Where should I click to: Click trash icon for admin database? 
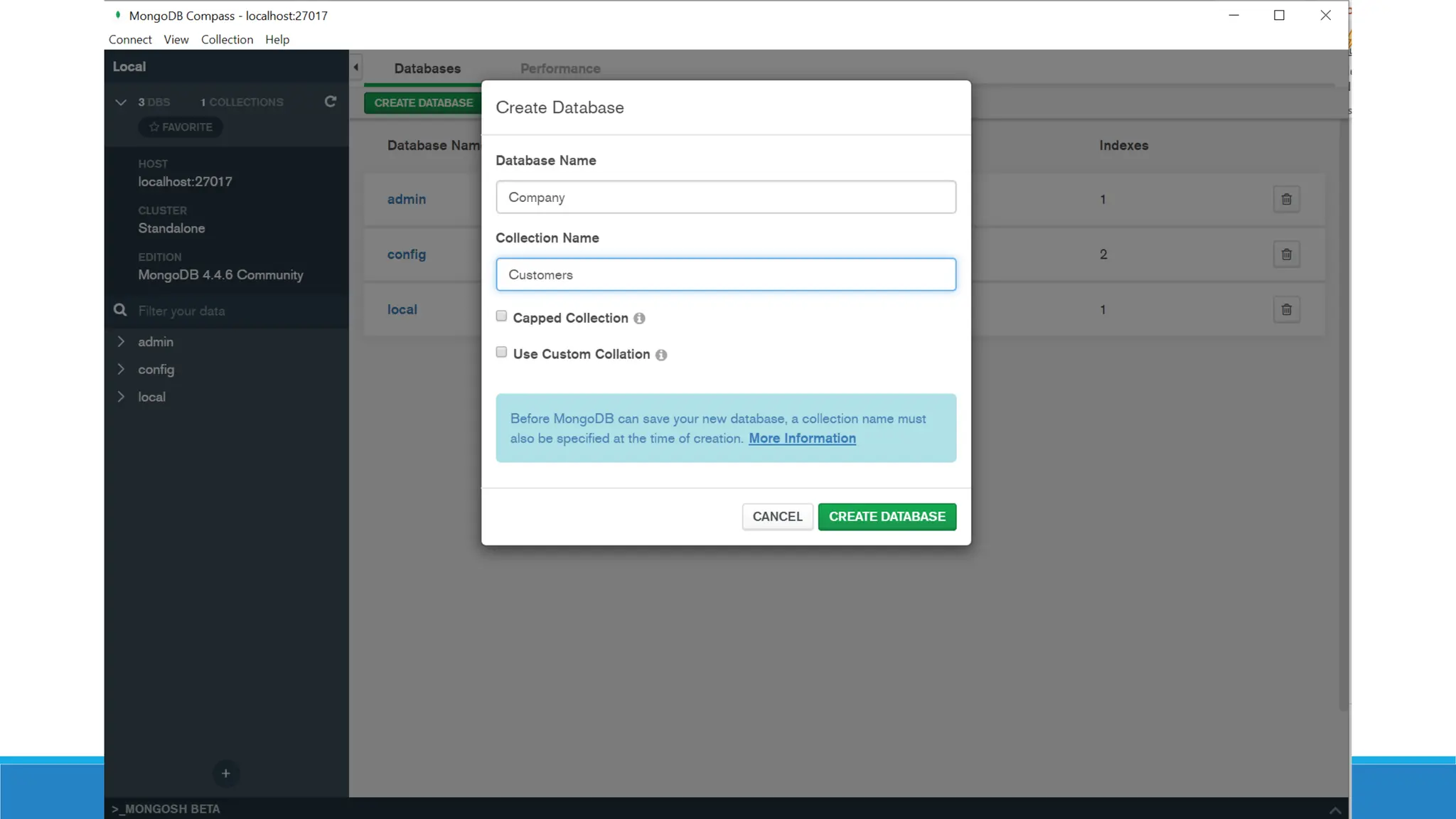(1286, 199)
